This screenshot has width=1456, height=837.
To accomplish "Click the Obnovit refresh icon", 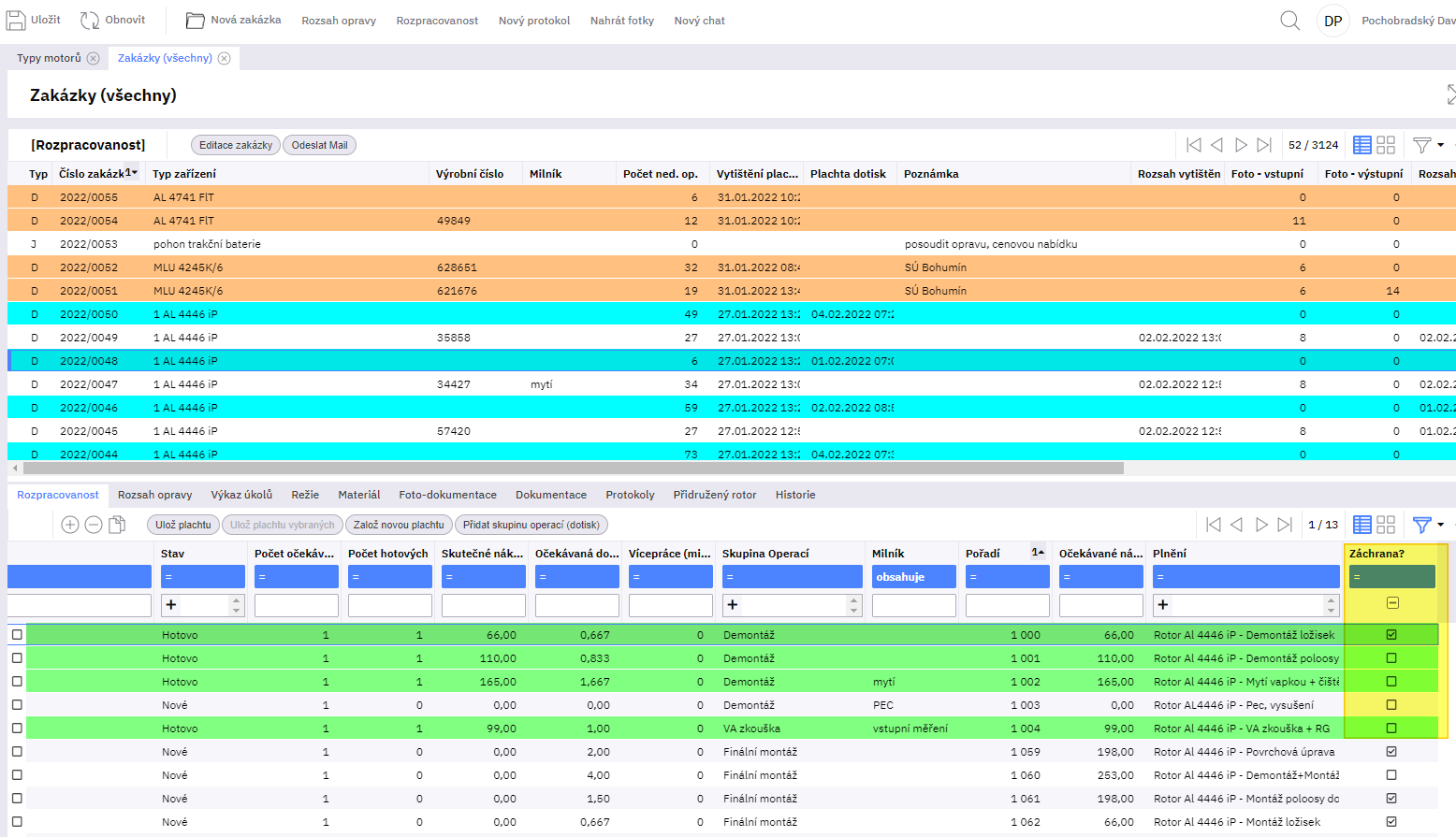I will pos(90,21).
